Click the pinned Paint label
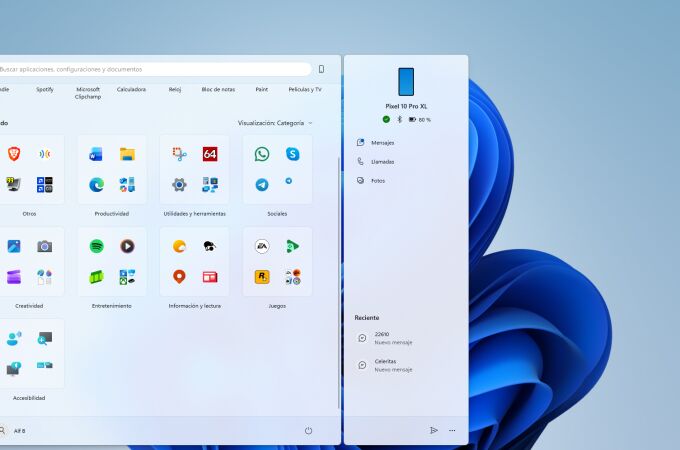 [x=262, y=89]
